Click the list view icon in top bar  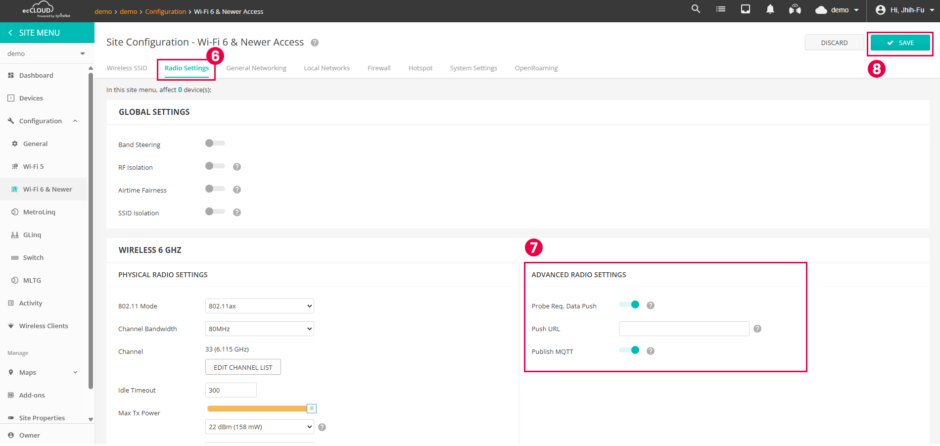point(721,9)
